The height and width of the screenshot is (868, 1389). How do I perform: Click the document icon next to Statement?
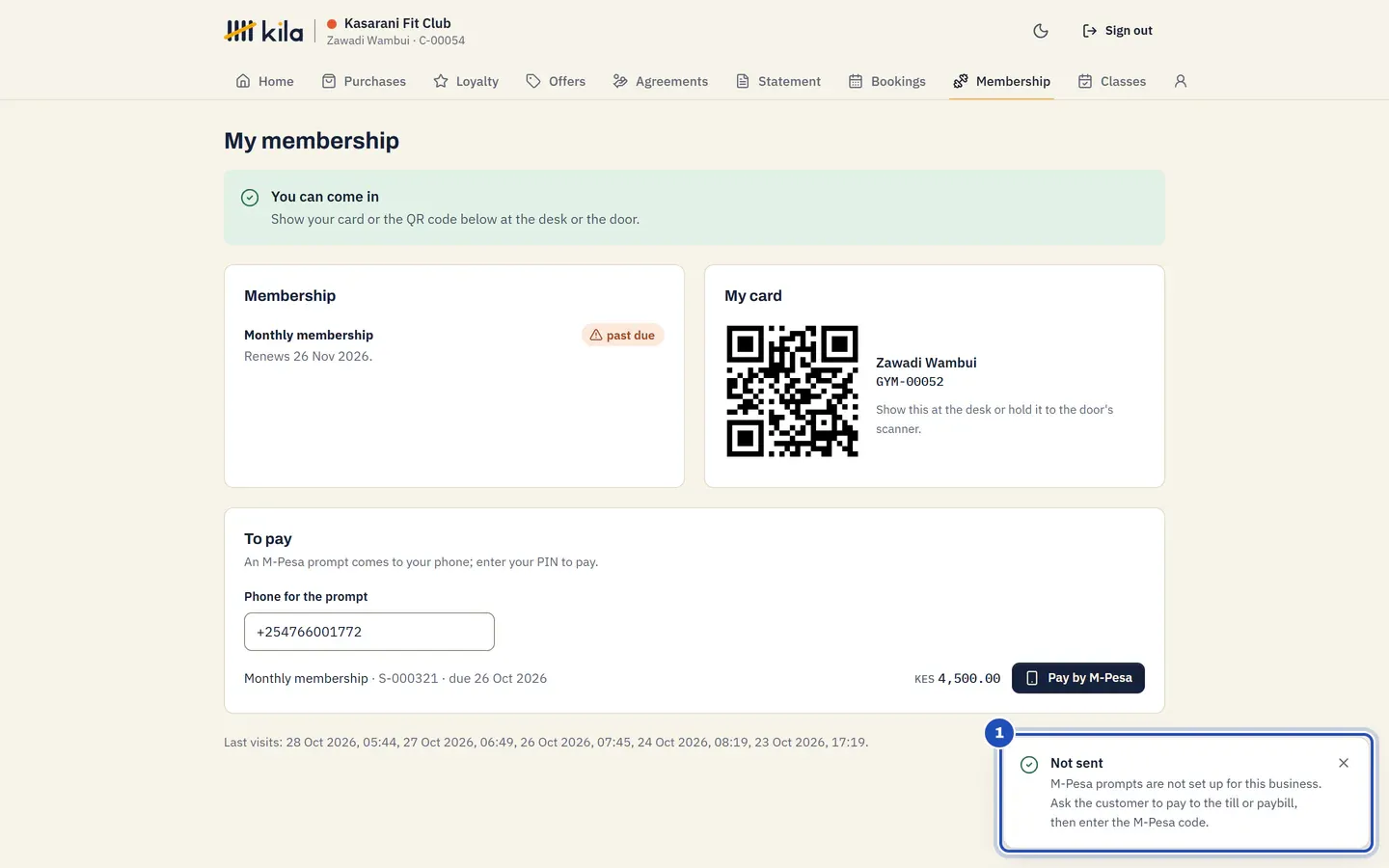pyautogui.click(x=743, y=81)
